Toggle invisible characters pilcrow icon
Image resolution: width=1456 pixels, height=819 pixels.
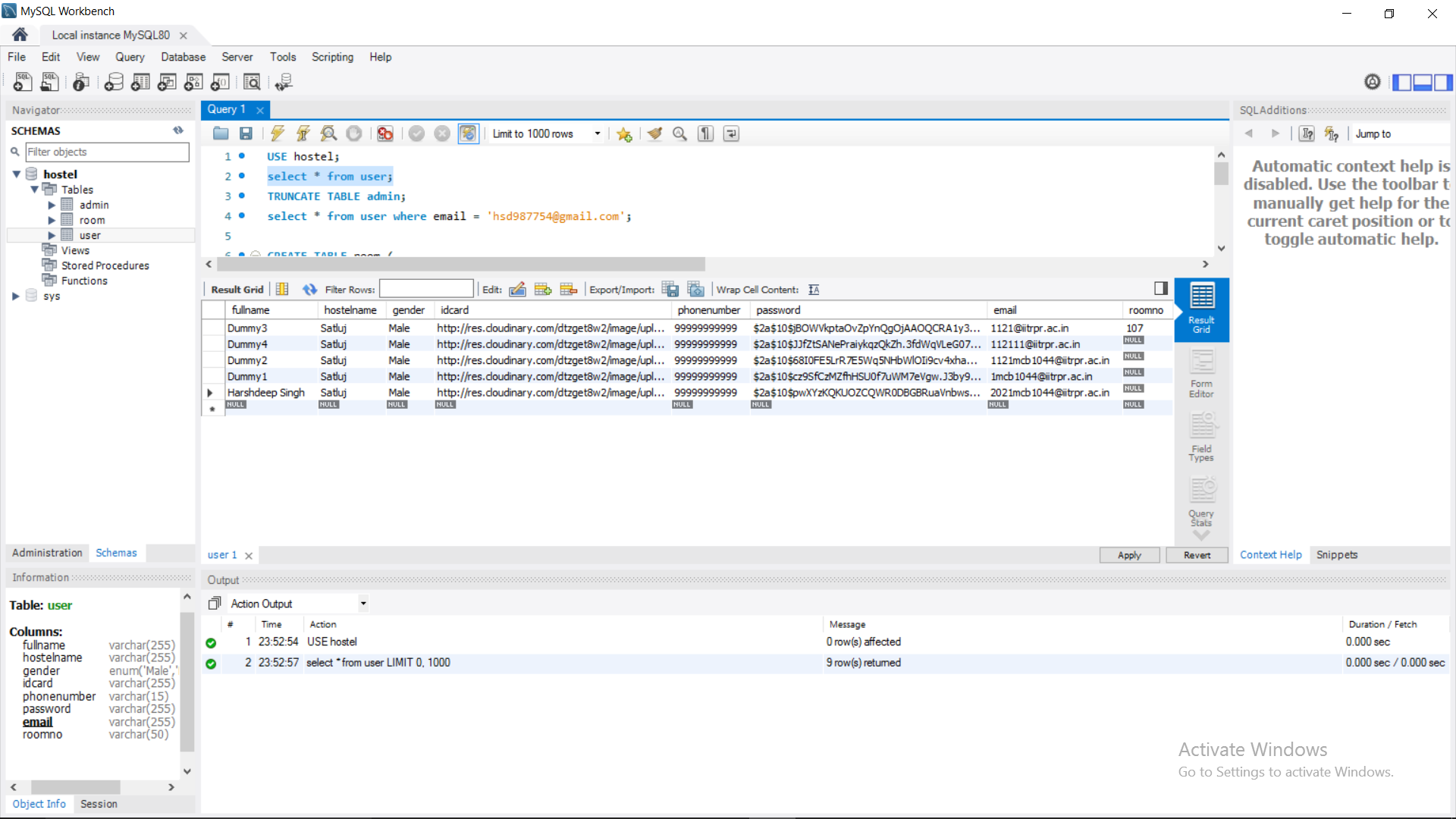(x=706, y=133)
